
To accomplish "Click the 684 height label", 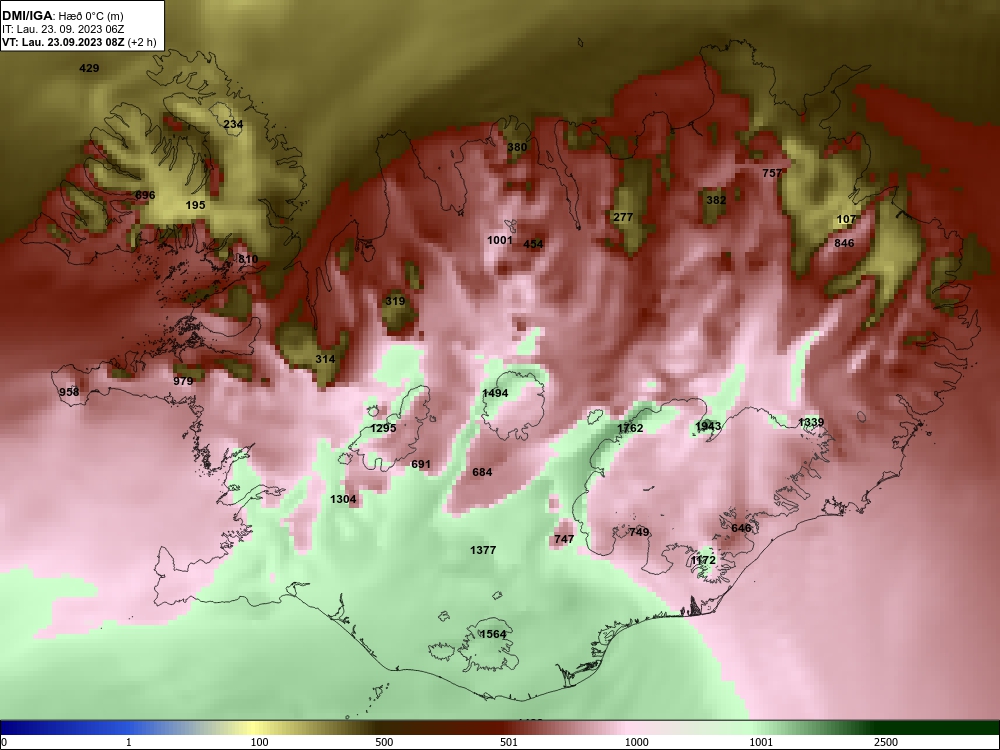I will [x=482, y=473].
